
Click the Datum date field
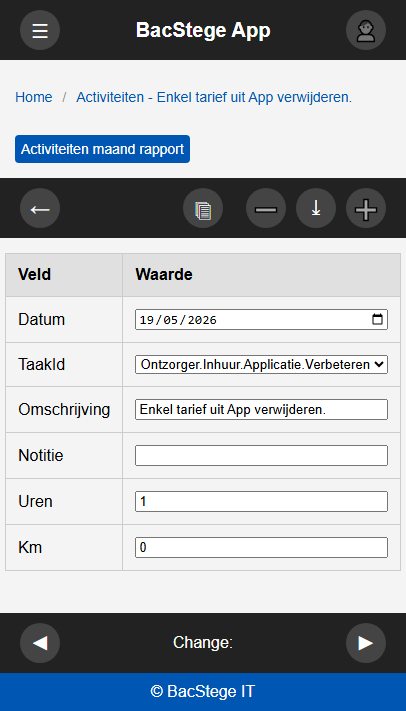261,319
